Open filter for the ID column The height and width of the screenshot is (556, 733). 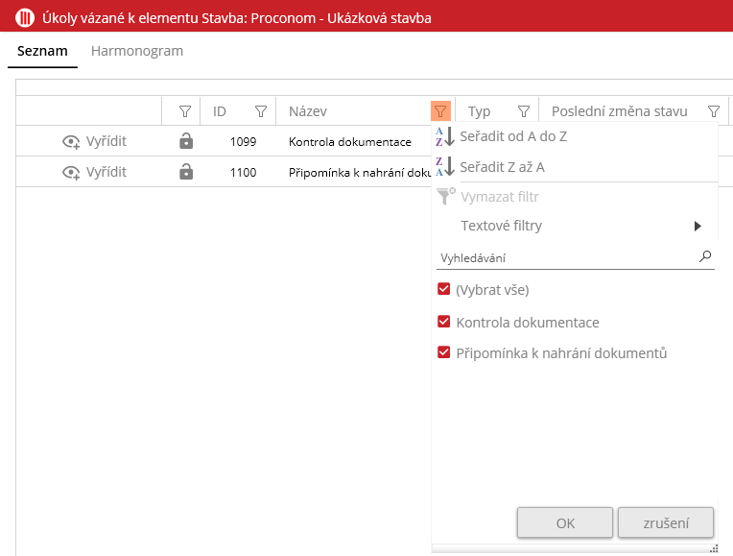click(261, 112)
